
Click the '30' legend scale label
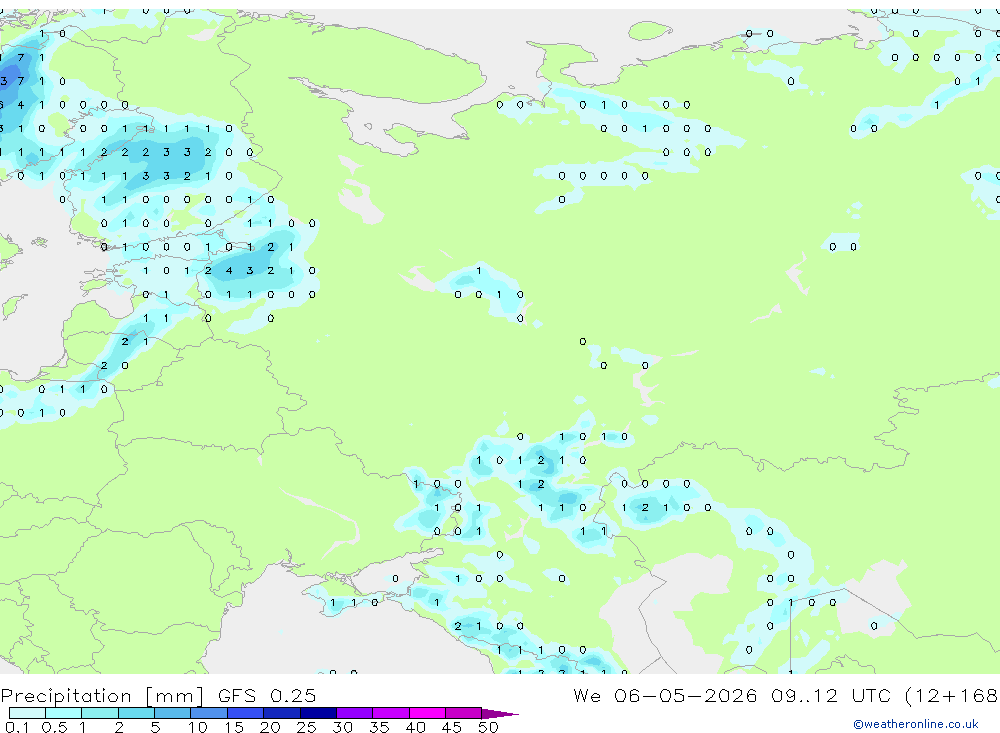coord(343,727)
